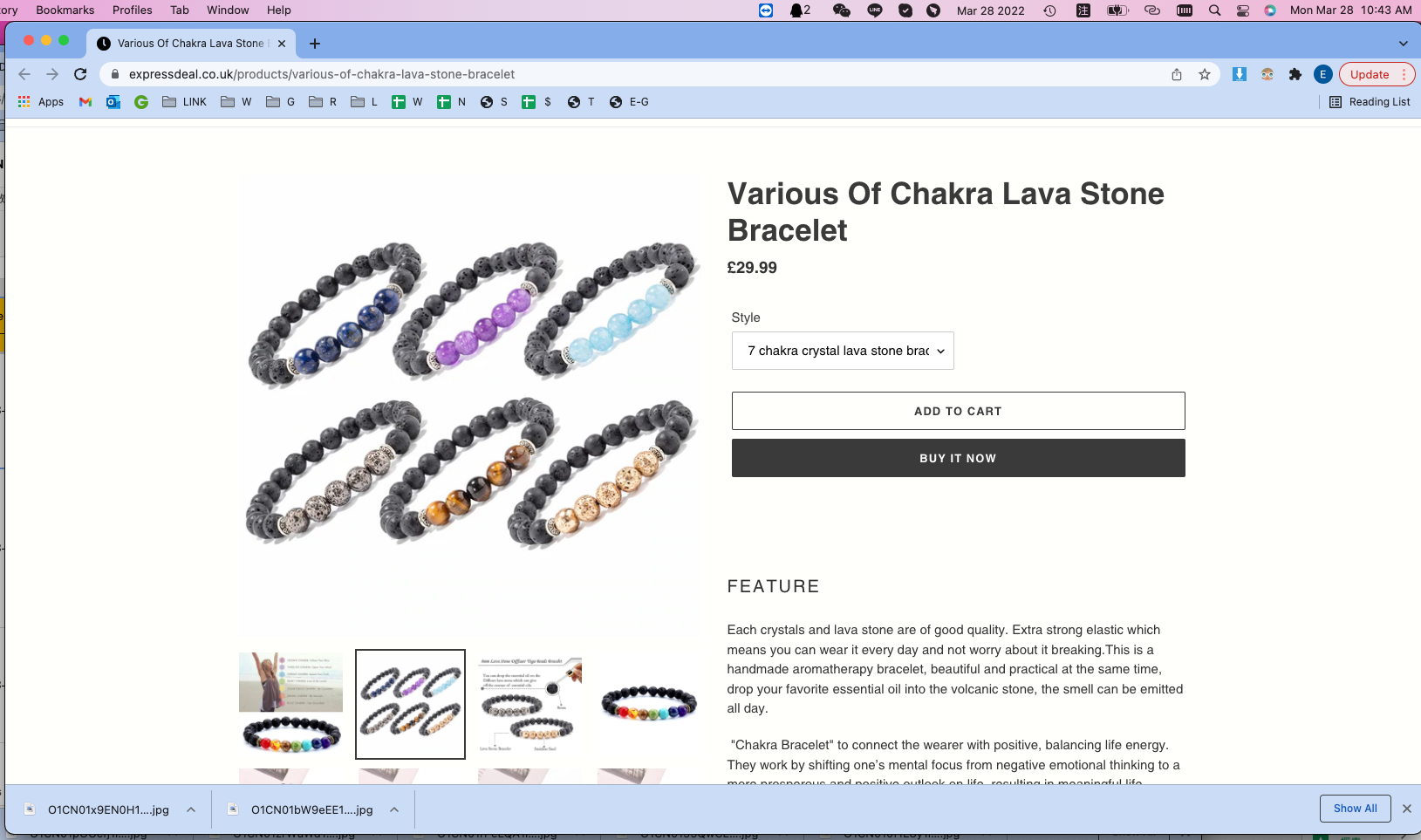The image size is (1421, 840).
Task: Click the BUY IT NOW button
Action: coord(958,458)
